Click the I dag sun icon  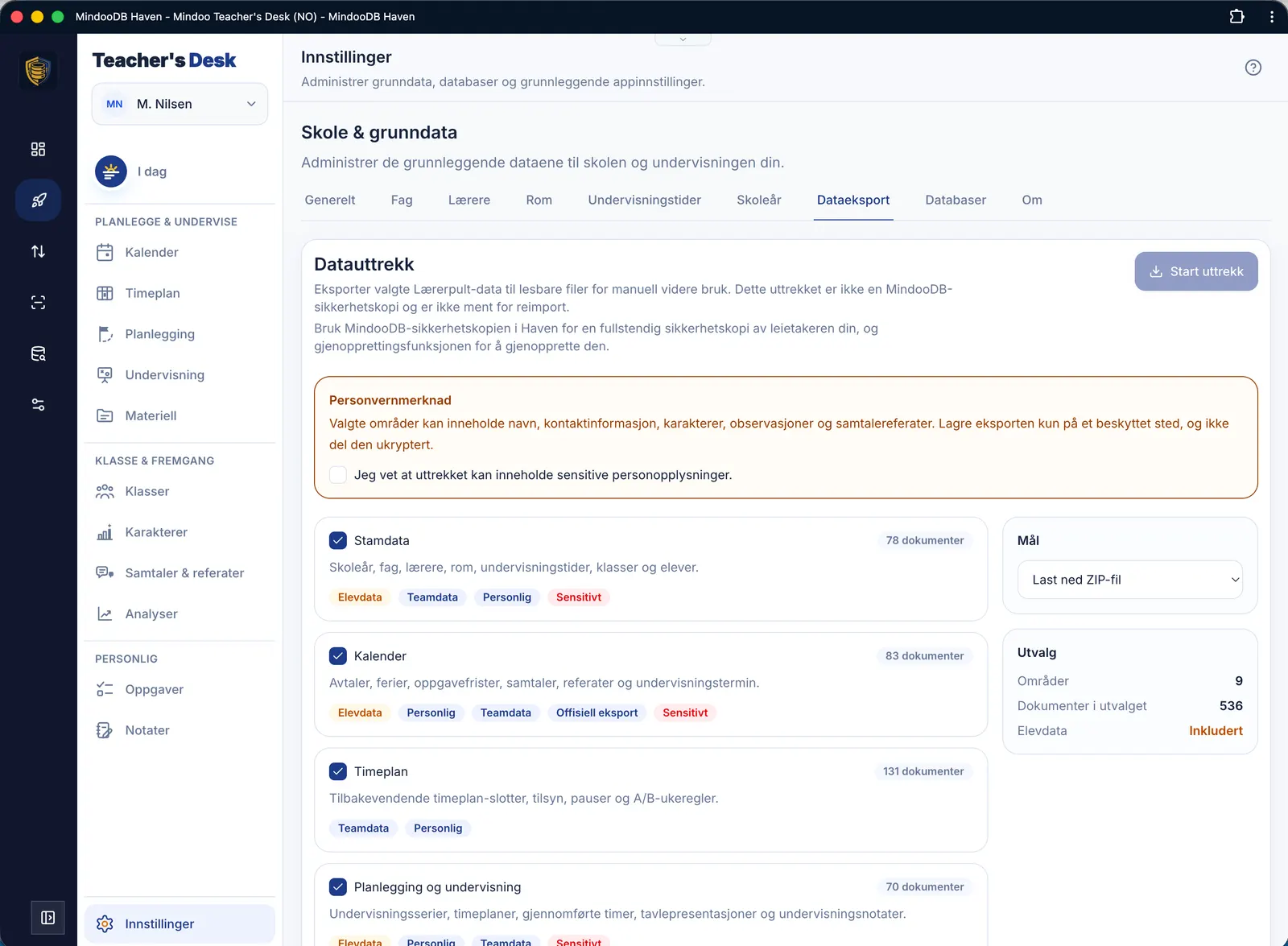[111, 171]
